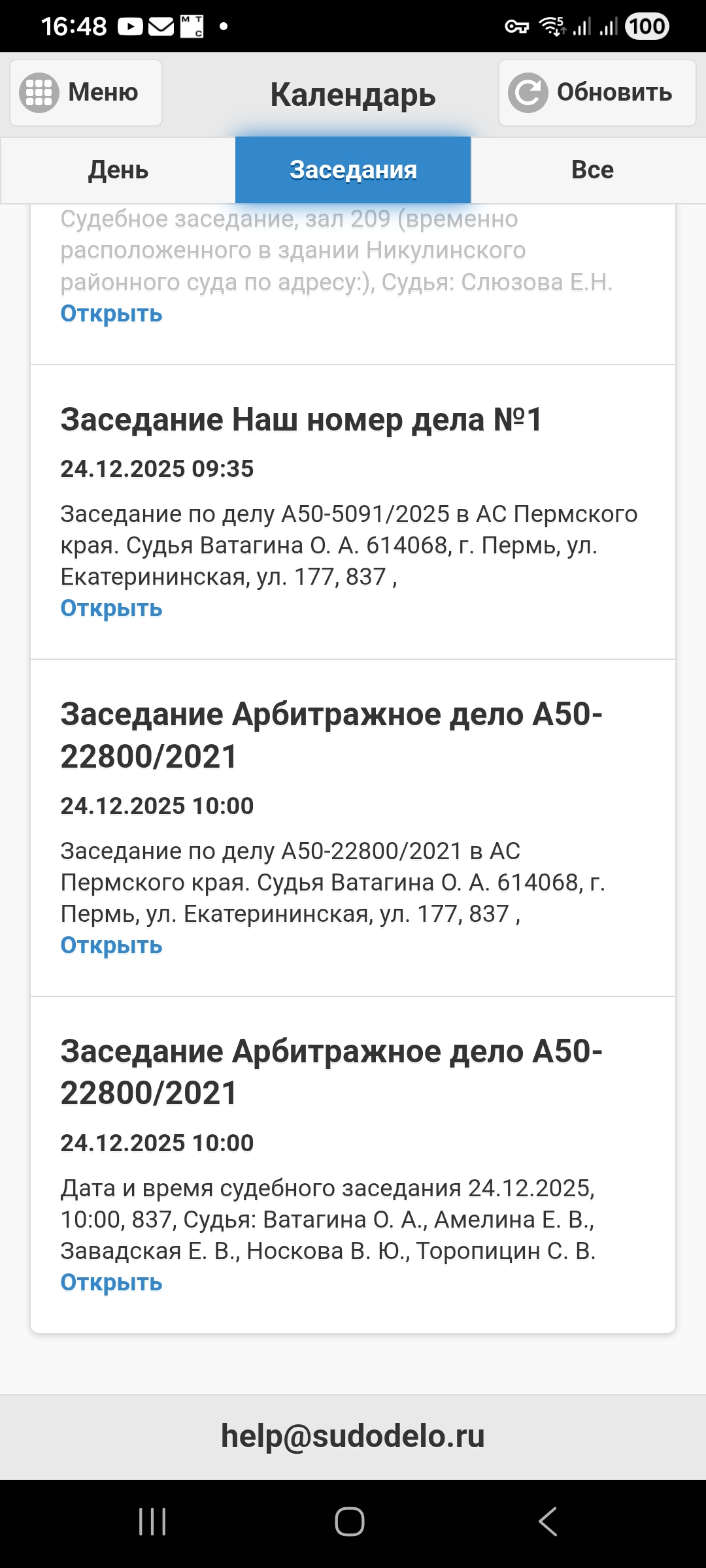Check the Wi-Fi signal icon in status bar

point(548,26)
